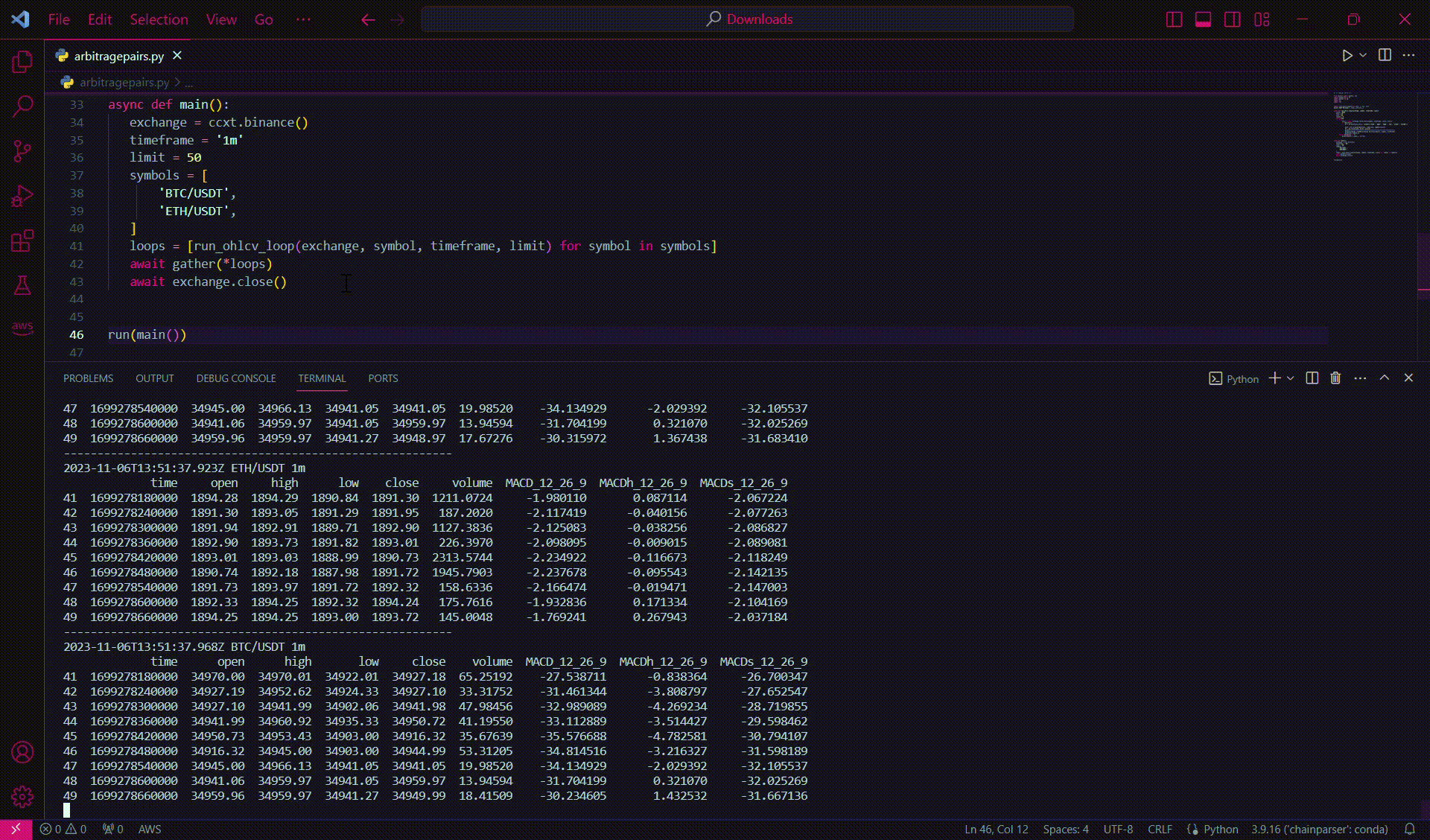Image resolution: width=1430 pixels, height=840 pixels.
Task: Open the AWS toolkit view
Action: coord(22,328)
